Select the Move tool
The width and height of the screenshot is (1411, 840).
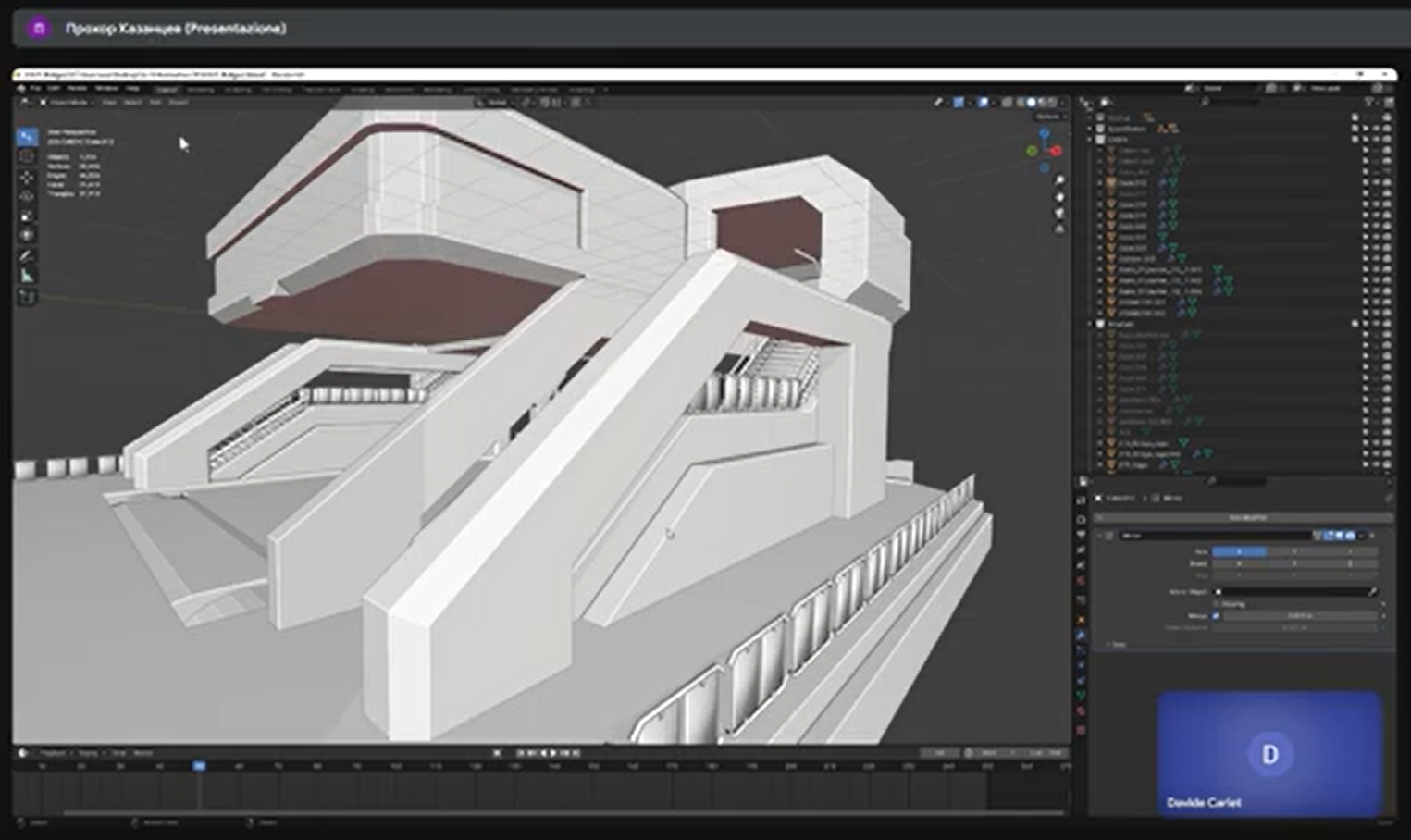tap(27, 176)
